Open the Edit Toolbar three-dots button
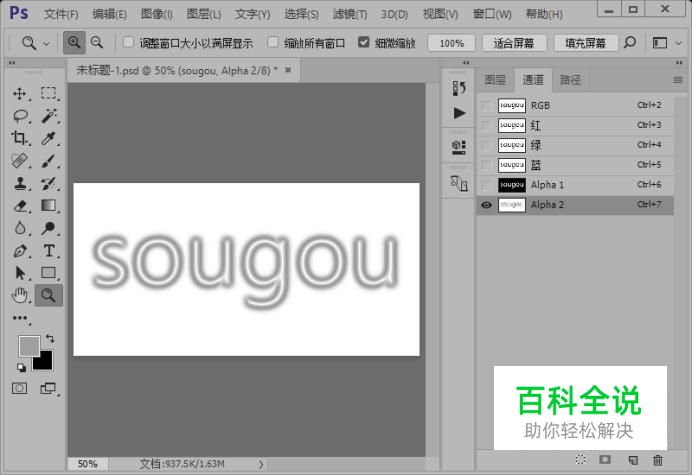Viewport: 692px width, 475px height. pos(20,318)
